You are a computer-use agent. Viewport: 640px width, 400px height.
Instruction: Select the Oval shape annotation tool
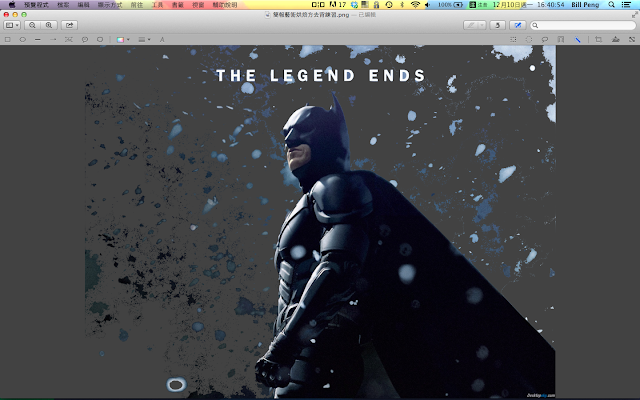[x=23, y=40]
